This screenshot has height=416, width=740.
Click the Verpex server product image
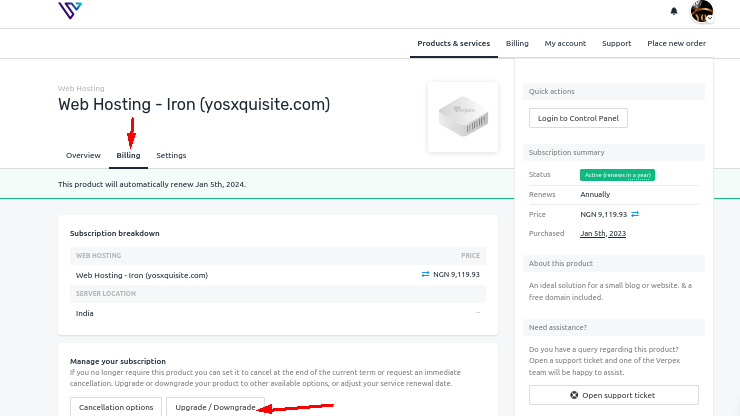pyautogui.click(x=463, y=117)
